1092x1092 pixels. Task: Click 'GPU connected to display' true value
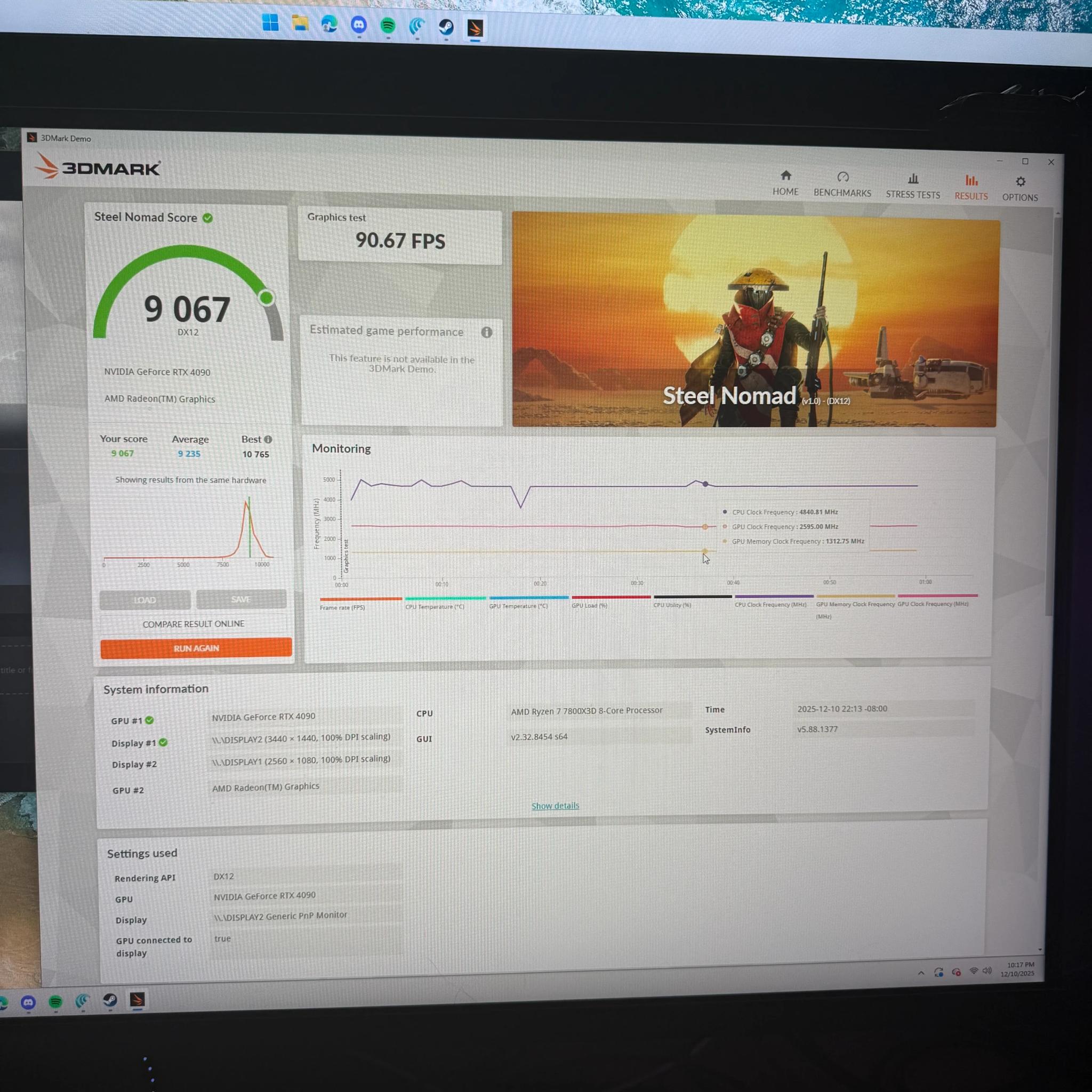(222, 939)
